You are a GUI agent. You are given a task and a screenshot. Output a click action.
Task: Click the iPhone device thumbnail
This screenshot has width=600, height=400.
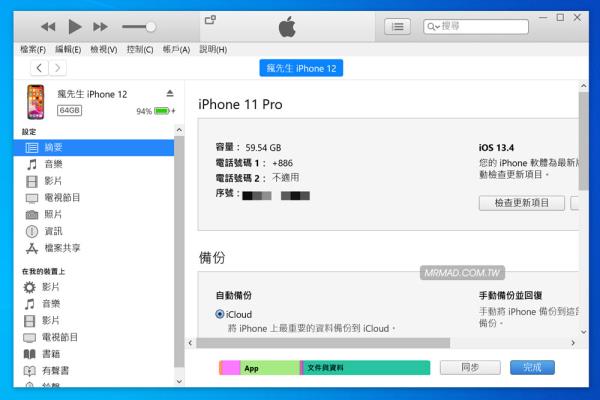point(36,102)
